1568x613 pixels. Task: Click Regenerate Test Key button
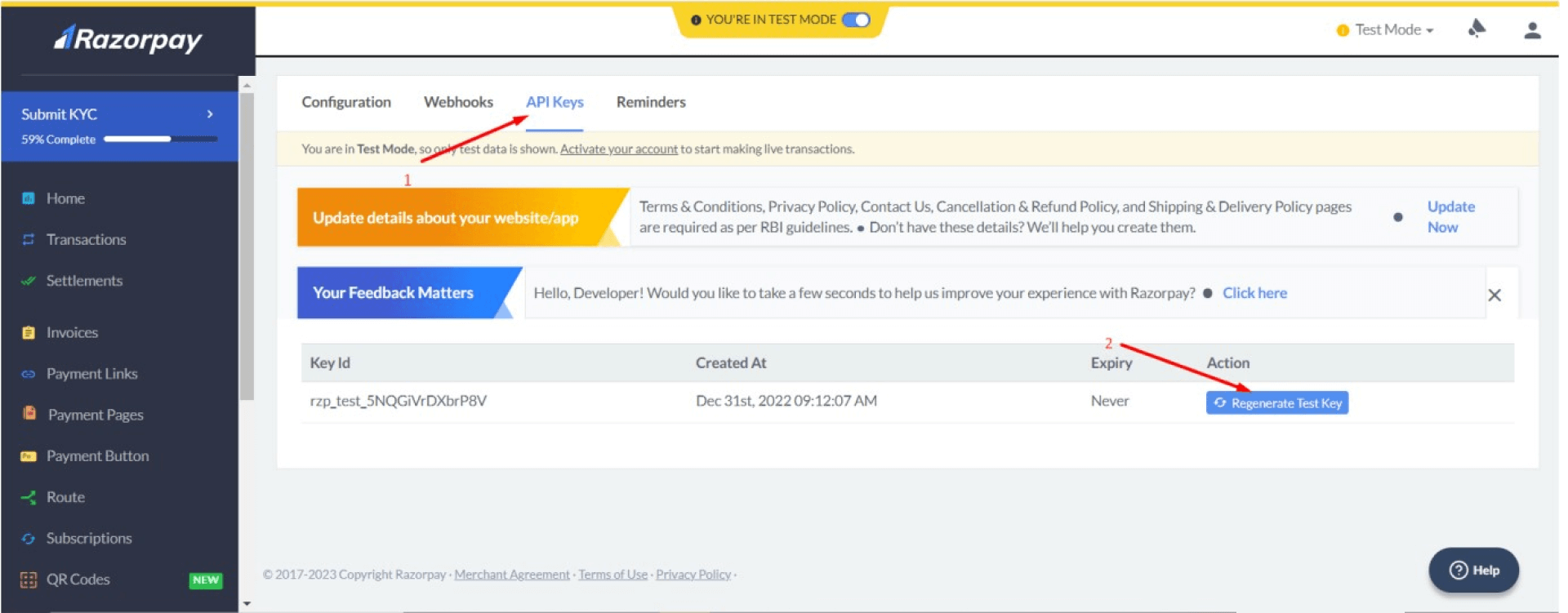click(x=1276, y=403)
